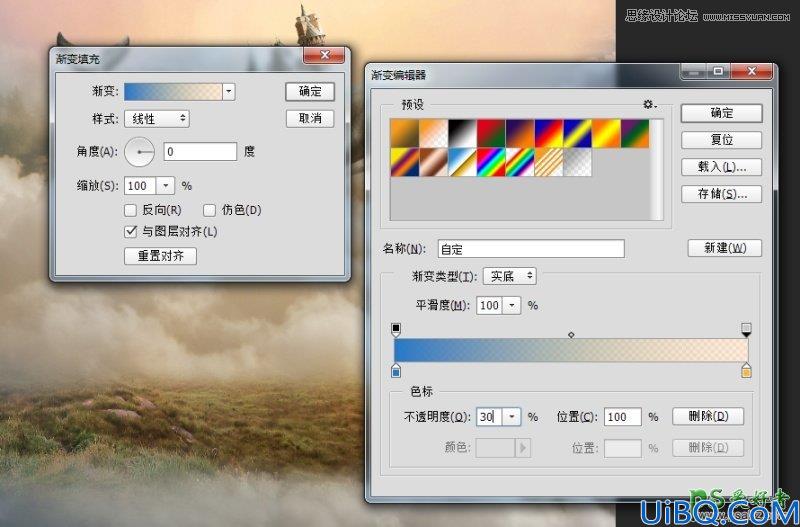Click the smoothness field showing 100
The image size is (800, 527).
[x=490, y=306]
